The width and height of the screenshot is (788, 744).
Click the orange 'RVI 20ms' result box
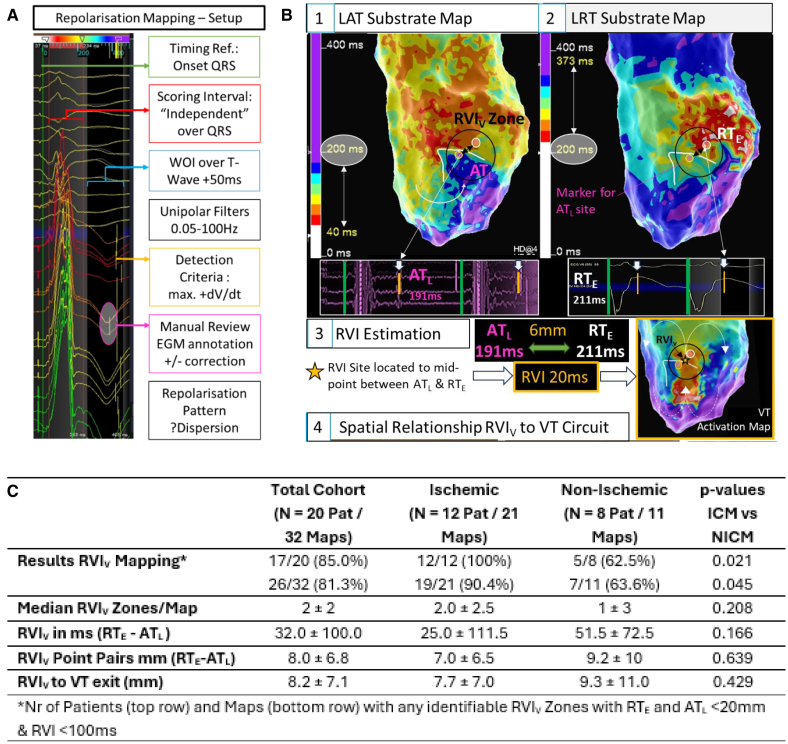555,377
